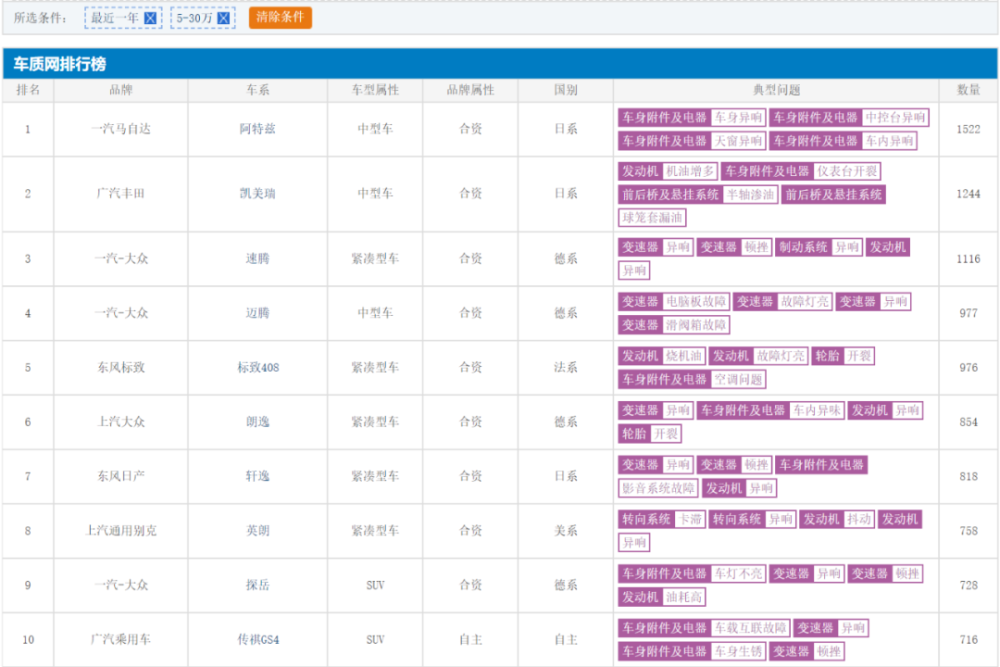1000x667 pixels.
Task: Remove the 5-30万 filter with its X icon
Action: [x=223, y=18]
